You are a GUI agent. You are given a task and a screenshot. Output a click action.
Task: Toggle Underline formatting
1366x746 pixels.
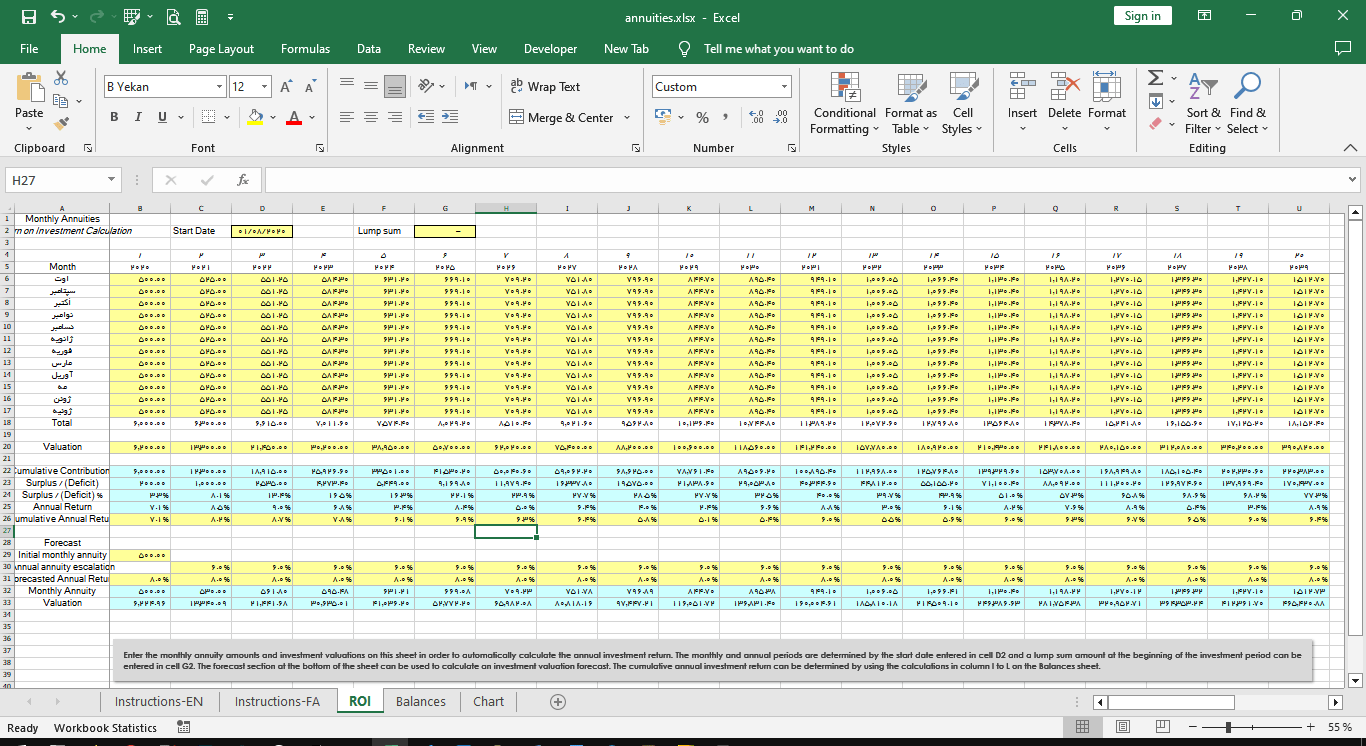pos(163,117)
